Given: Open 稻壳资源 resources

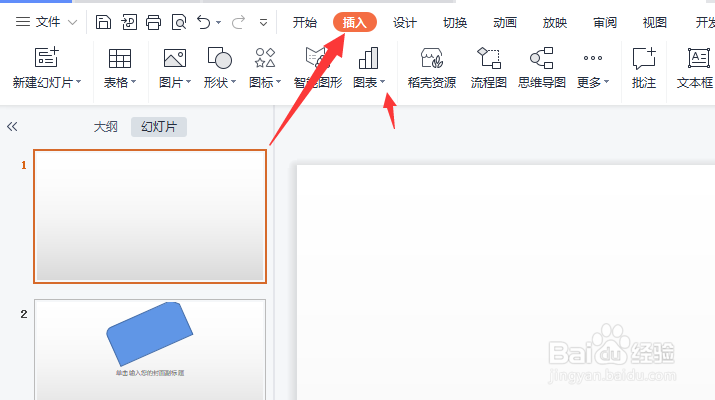Looking at the screenshot, I should point(432,68).
